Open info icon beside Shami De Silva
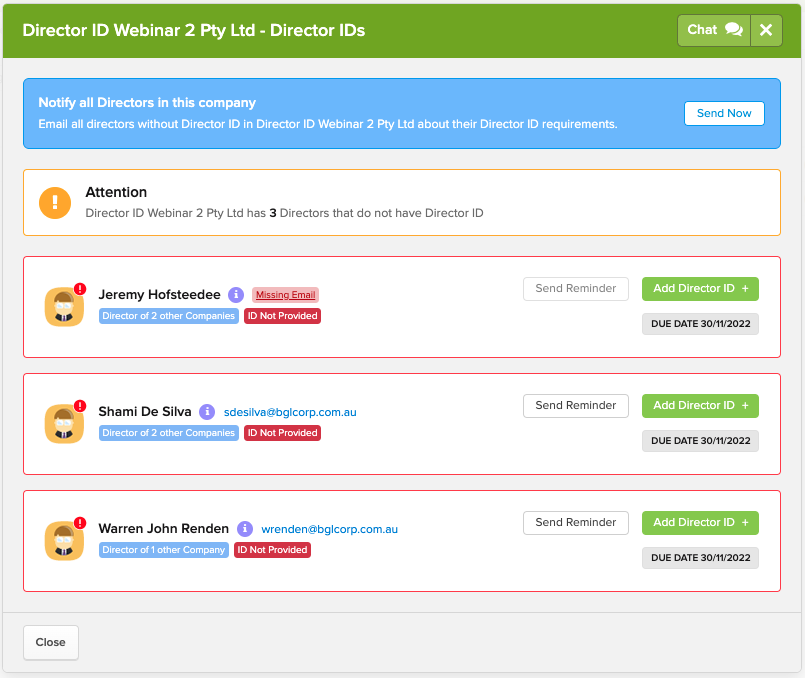The width and height of the screenshot is (805, 678). point(207,412)
